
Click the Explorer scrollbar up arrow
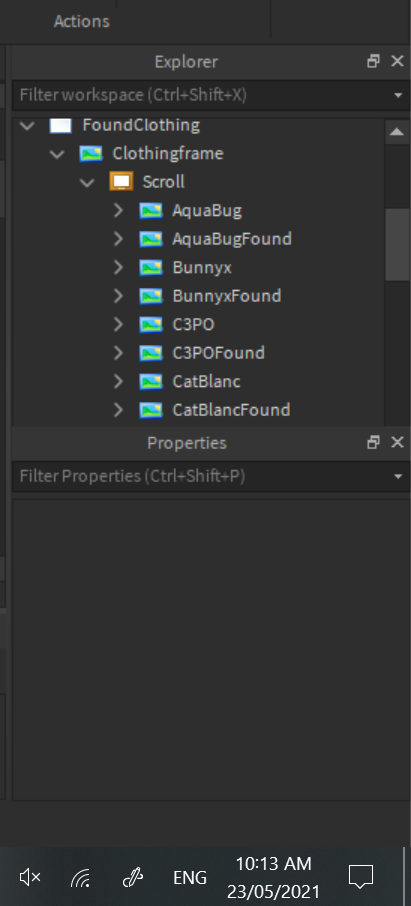[397, 132]
